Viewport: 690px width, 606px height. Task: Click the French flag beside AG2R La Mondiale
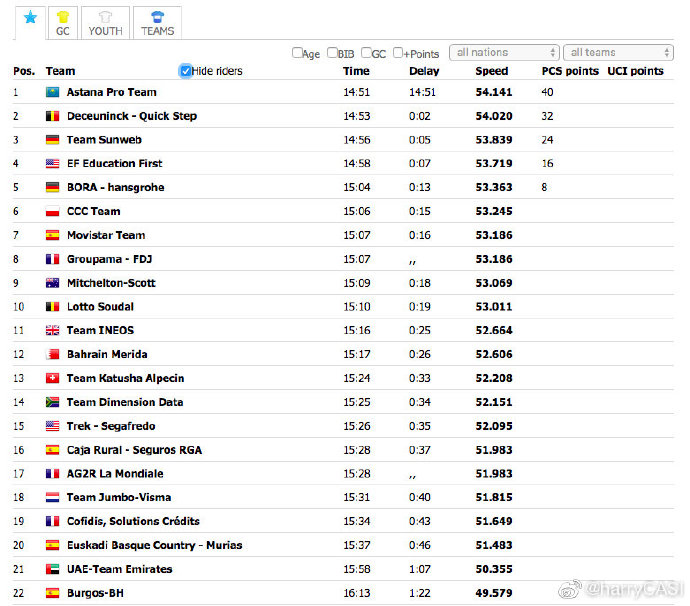click(52, 474)
